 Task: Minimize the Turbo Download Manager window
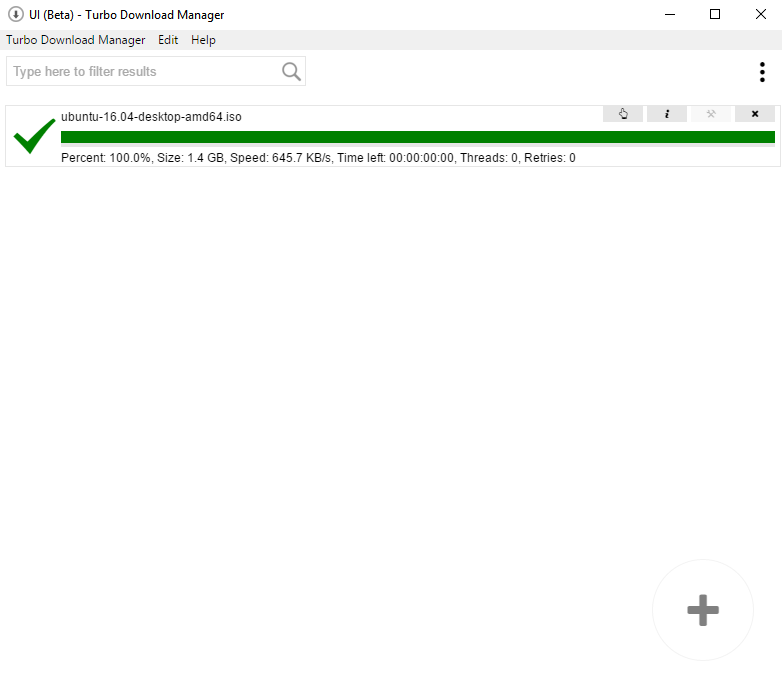(x=670, y=14)
